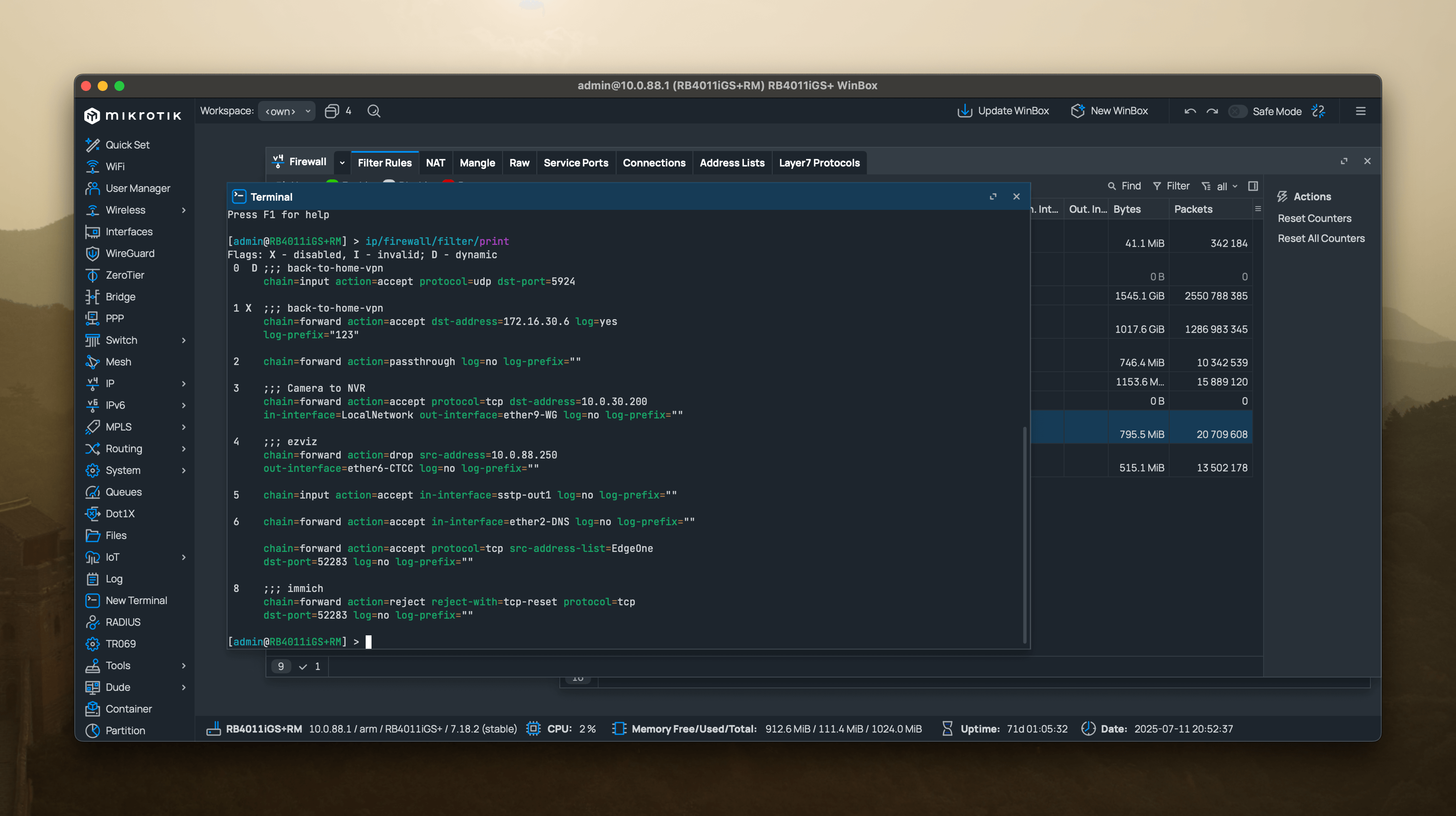Switch to the NAT tab
The image size is (1456, 816).
tap(435, 163)
